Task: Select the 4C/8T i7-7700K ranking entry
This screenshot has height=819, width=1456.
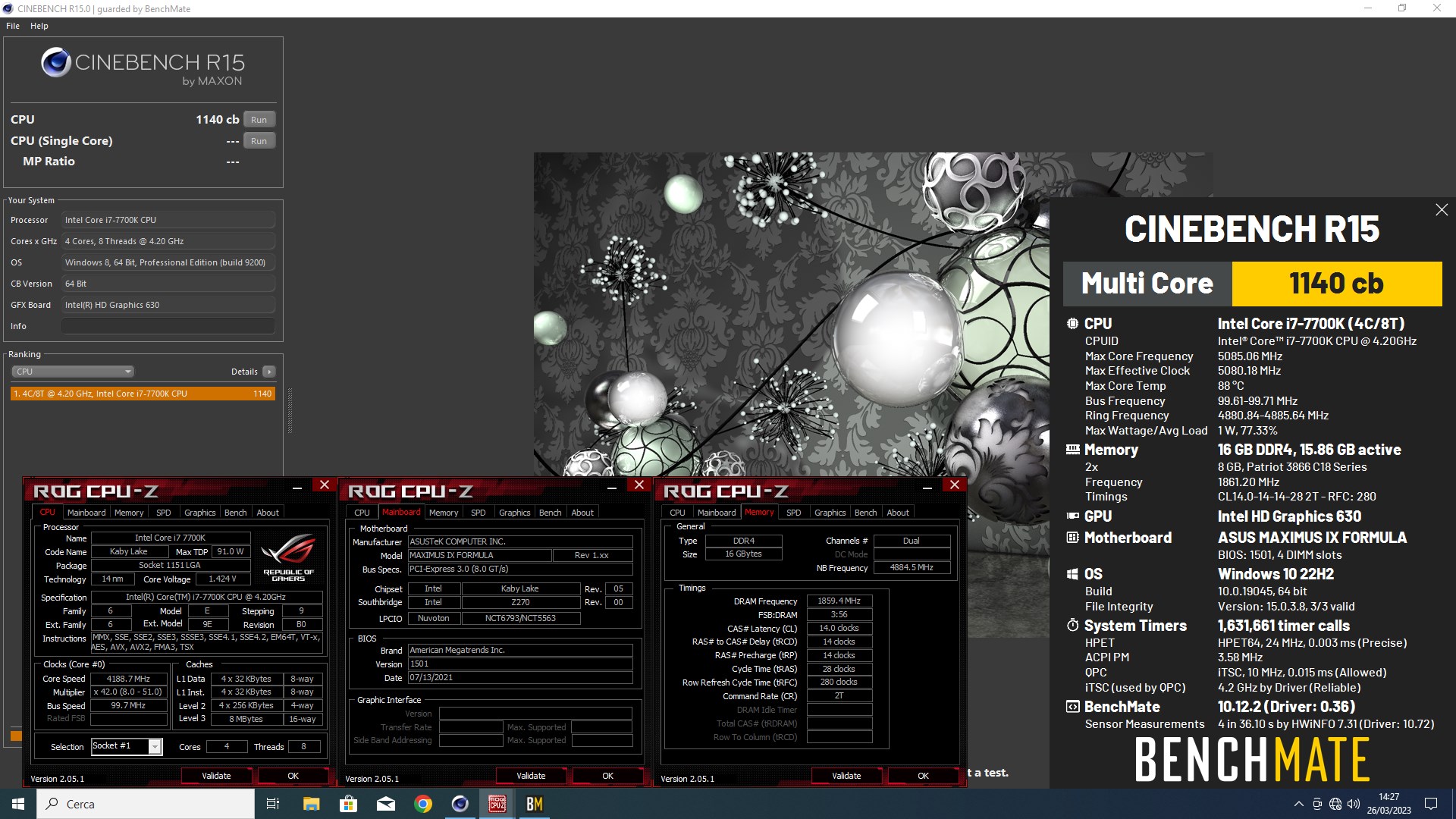Action: [143, 394]
